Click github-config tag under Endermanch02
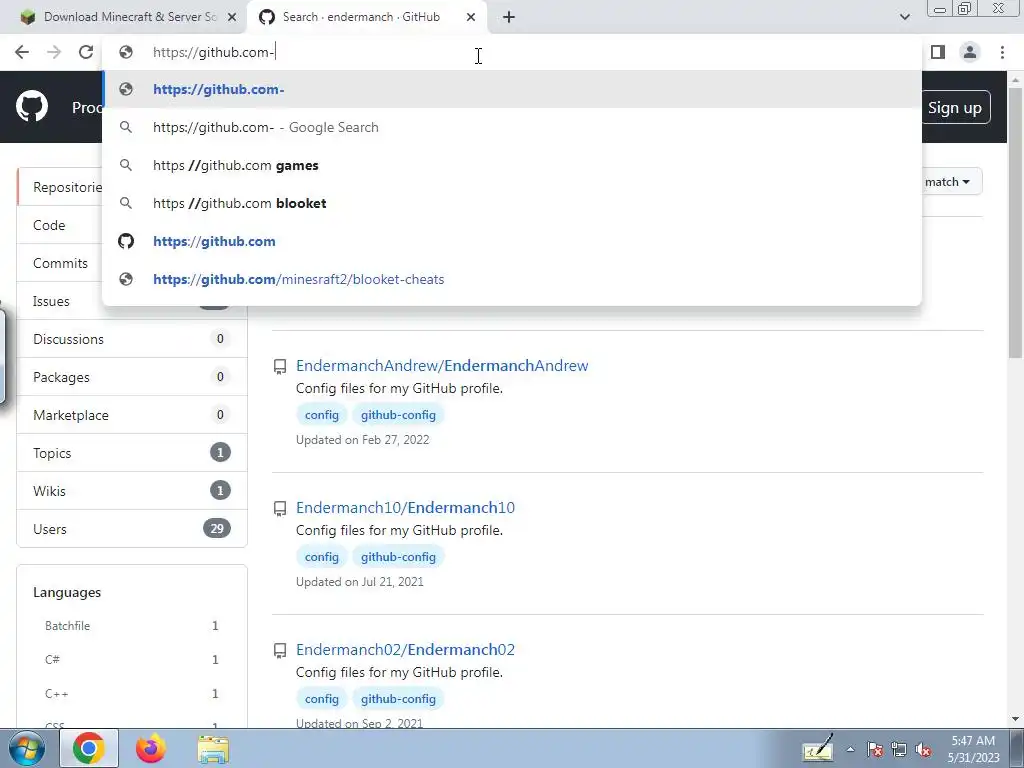1024x768 pixels. 398,698
